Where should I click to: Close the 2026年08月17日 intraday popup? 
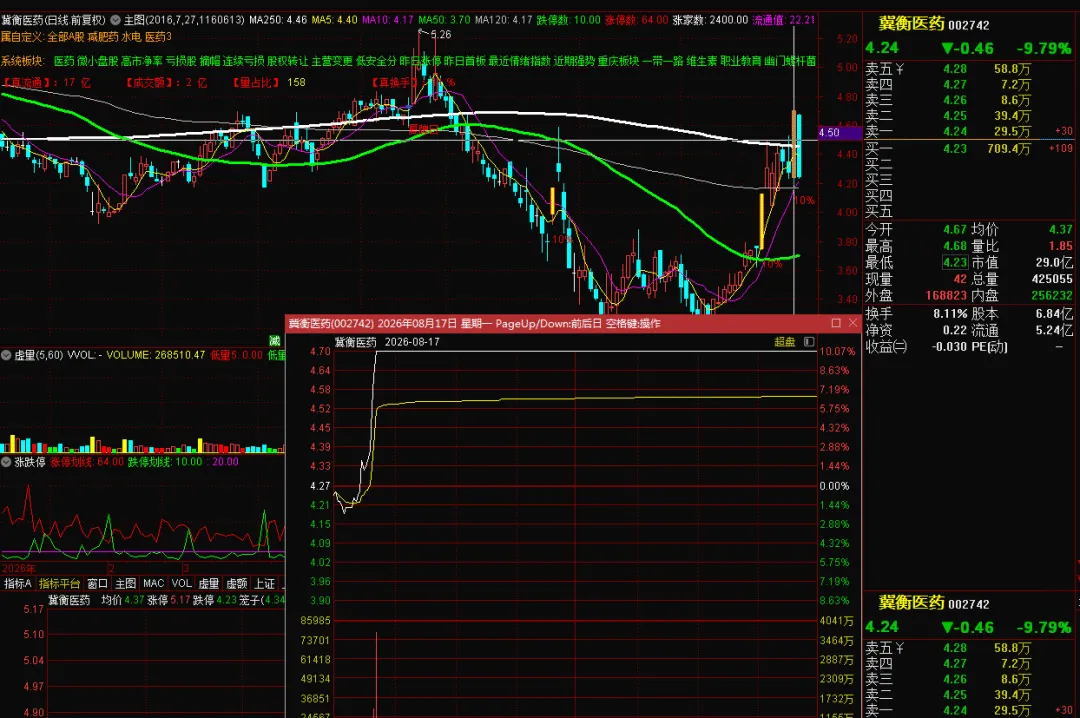(853, 323)
